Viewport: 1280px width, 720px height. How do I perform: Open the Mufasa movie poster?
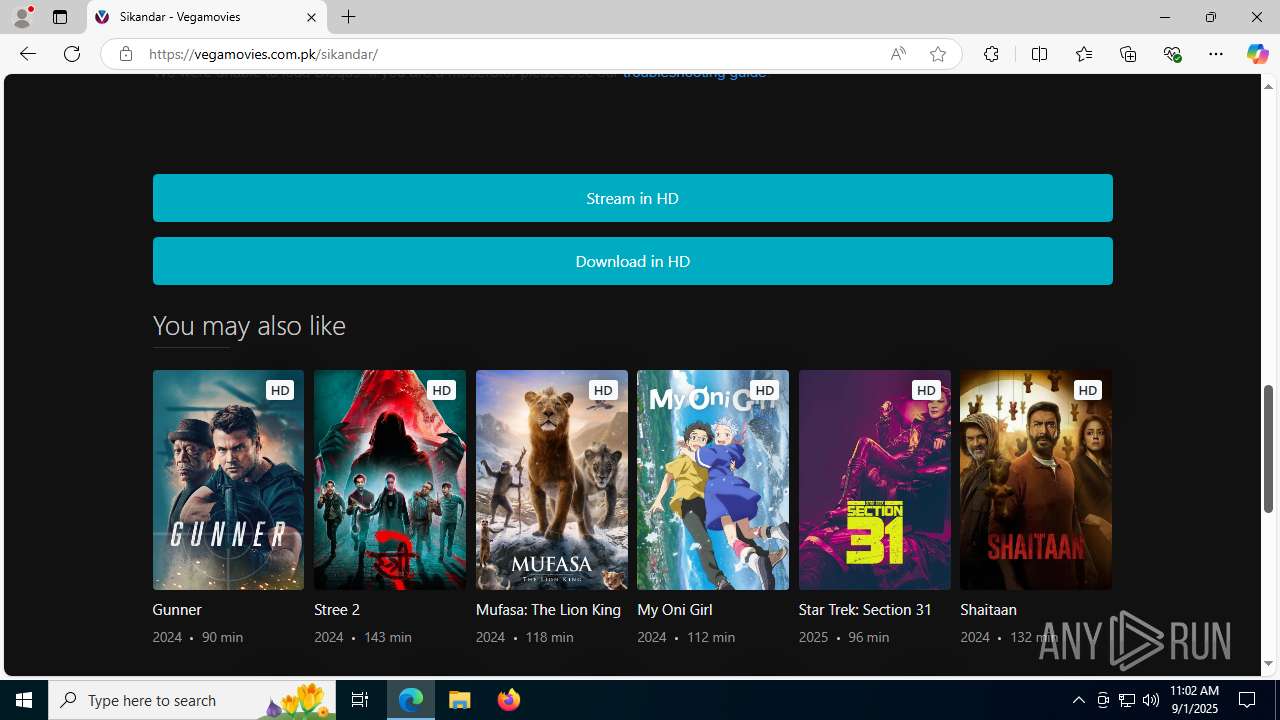coord(552,480)
